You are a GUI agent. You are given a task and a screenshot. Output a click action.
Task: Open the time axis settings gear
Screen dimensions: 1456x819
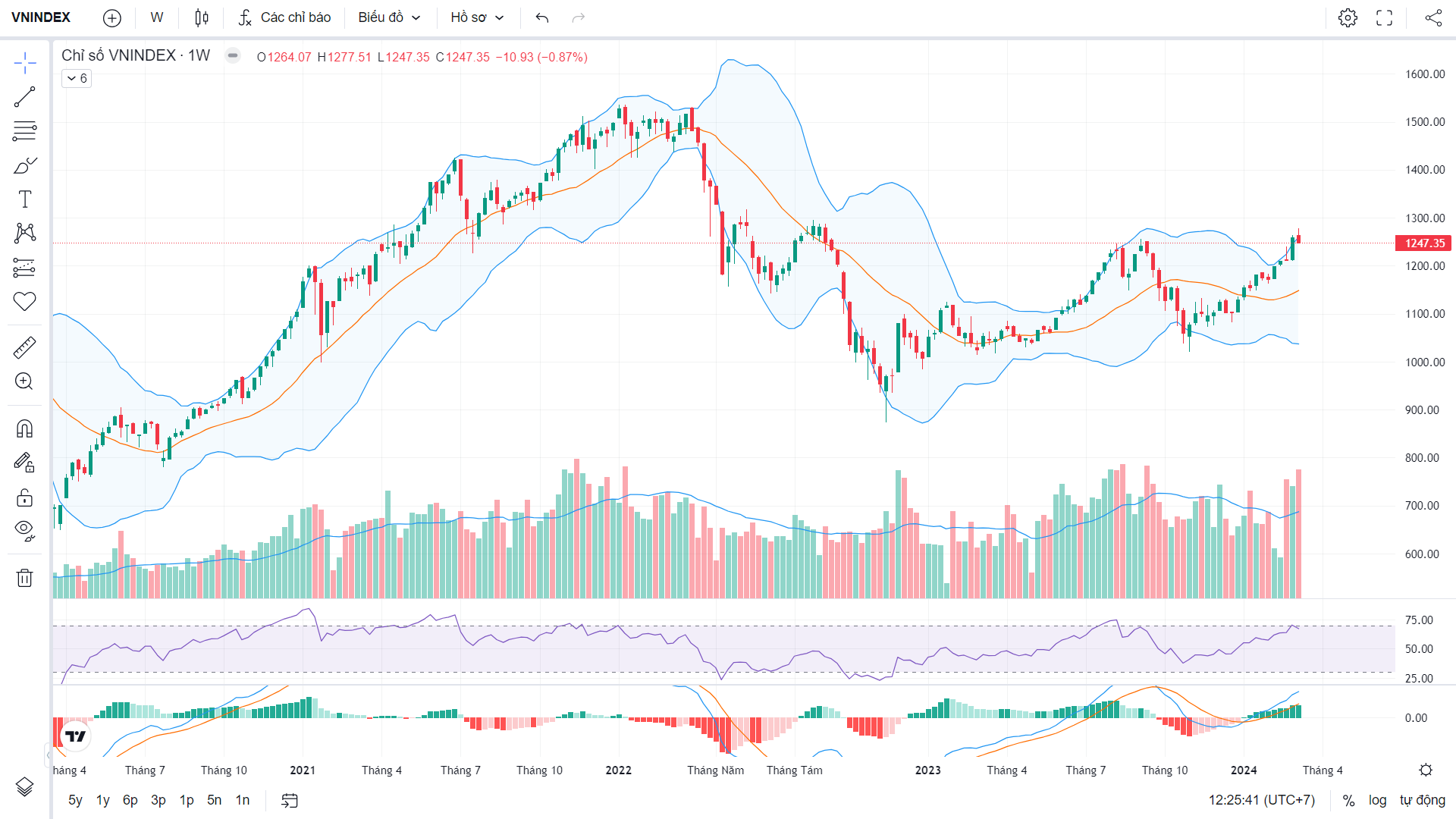click(x=1426, y=770)
